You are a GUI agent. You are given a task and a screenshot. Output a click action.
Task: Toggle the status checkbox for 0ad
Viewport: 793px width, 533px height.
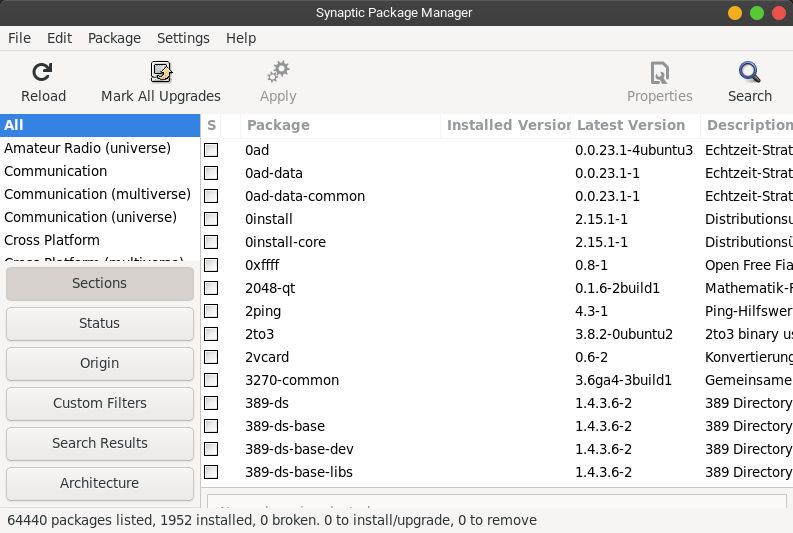[x=211, y=150]
